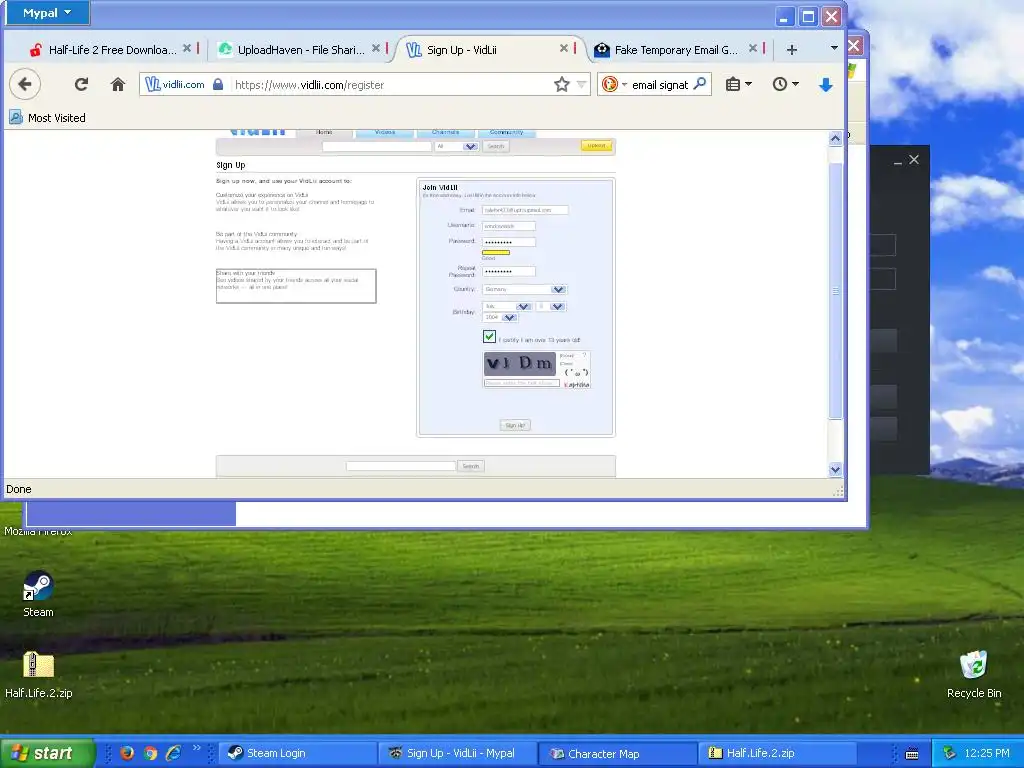Open the VidLii Home navigation tab
Image resolution: width=1024 pixels, height=768 pixels.
324,133
